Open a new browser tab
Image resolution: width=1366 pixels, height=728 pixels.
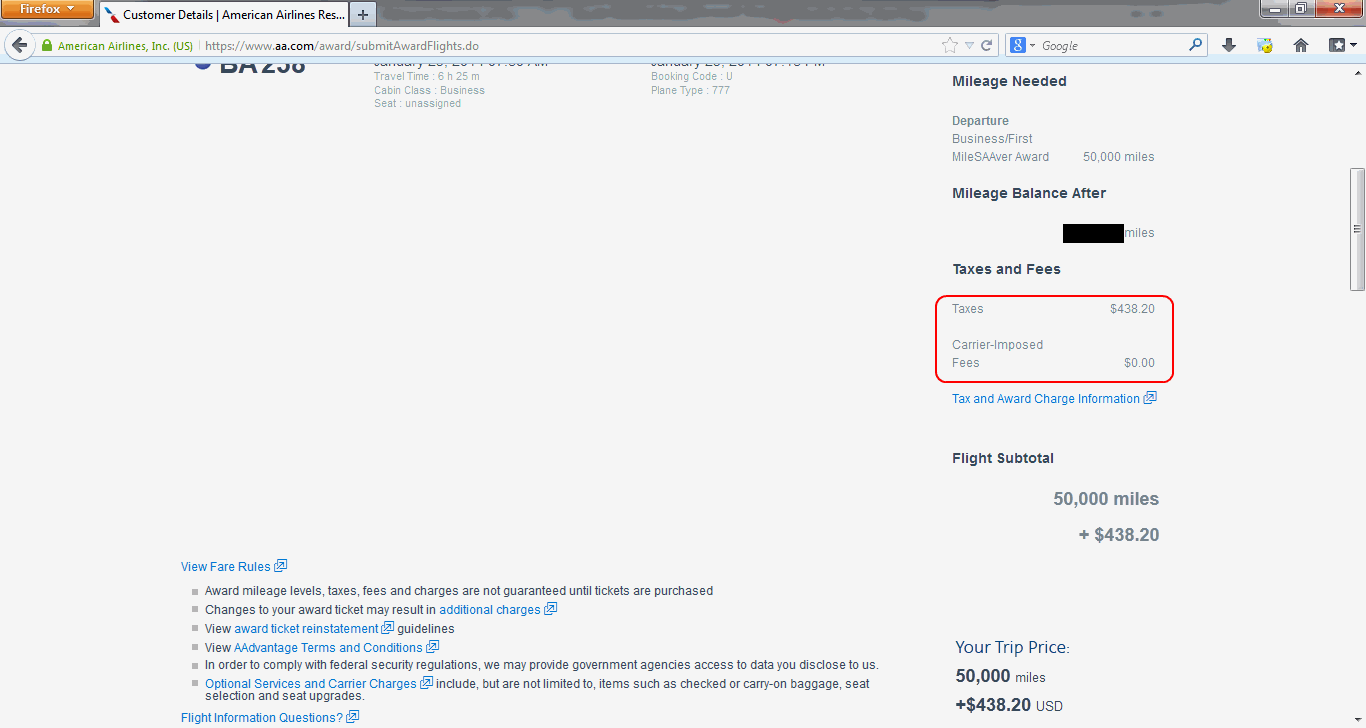363,15
